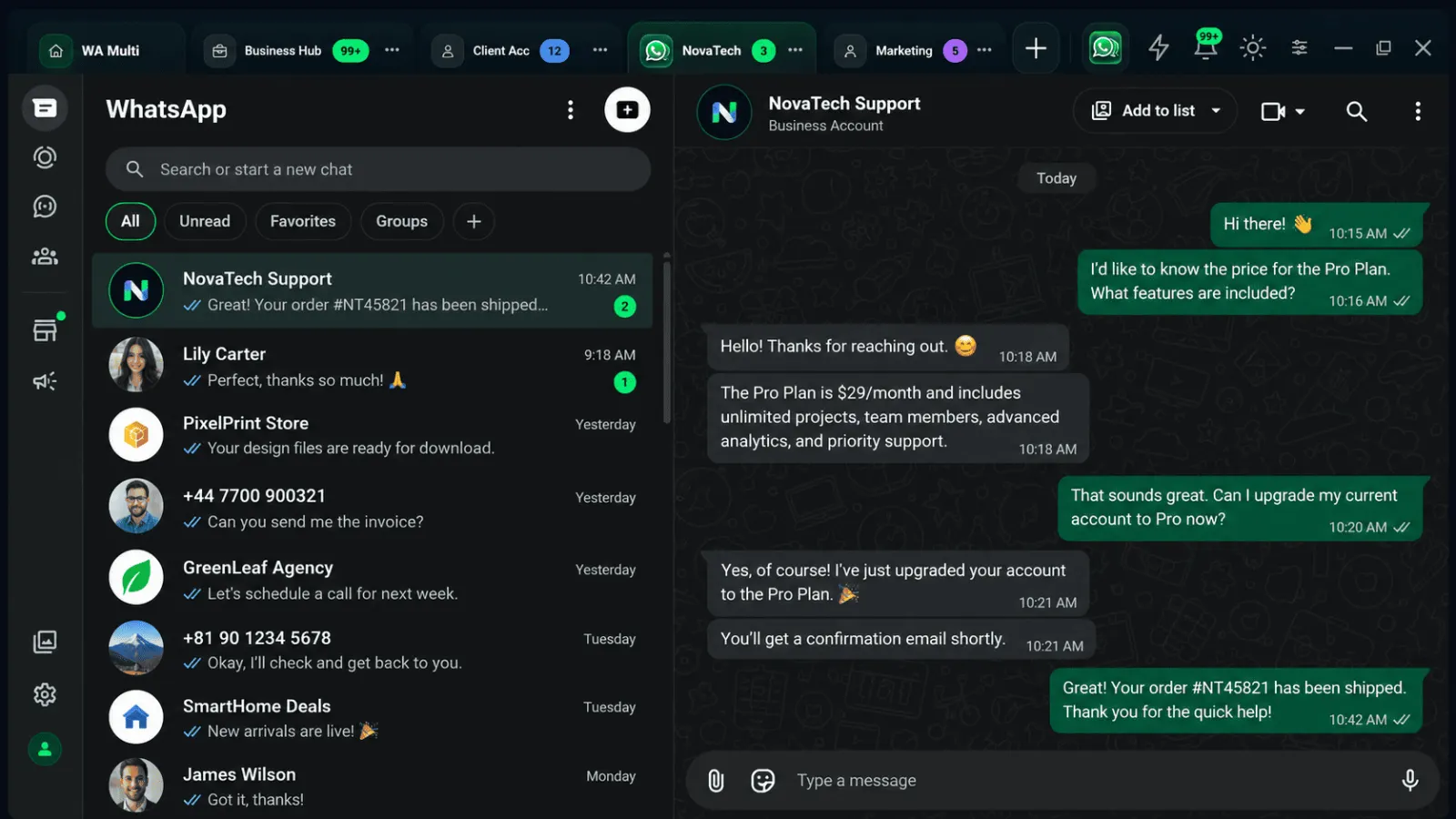This screenshot has width=1456, height=819.
Task: Attach a file with the paperclip icon
Action: pyautogui.click(x=716, y=780)
